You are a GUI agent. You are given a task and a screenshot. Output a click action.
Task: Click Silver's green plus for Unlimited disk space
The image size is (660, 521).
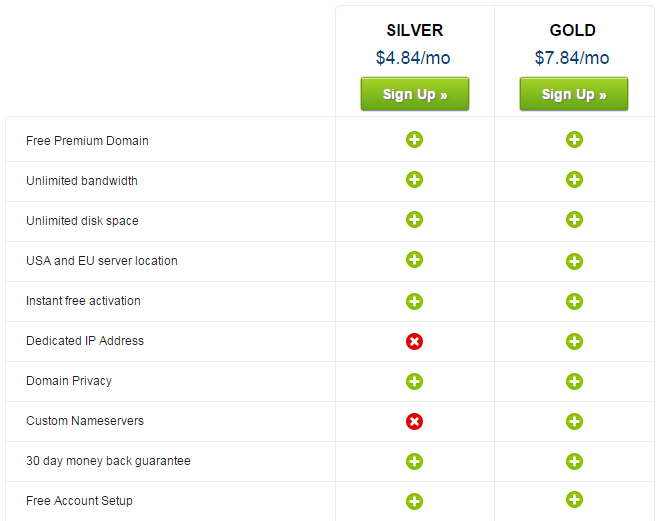pos(414,219)
